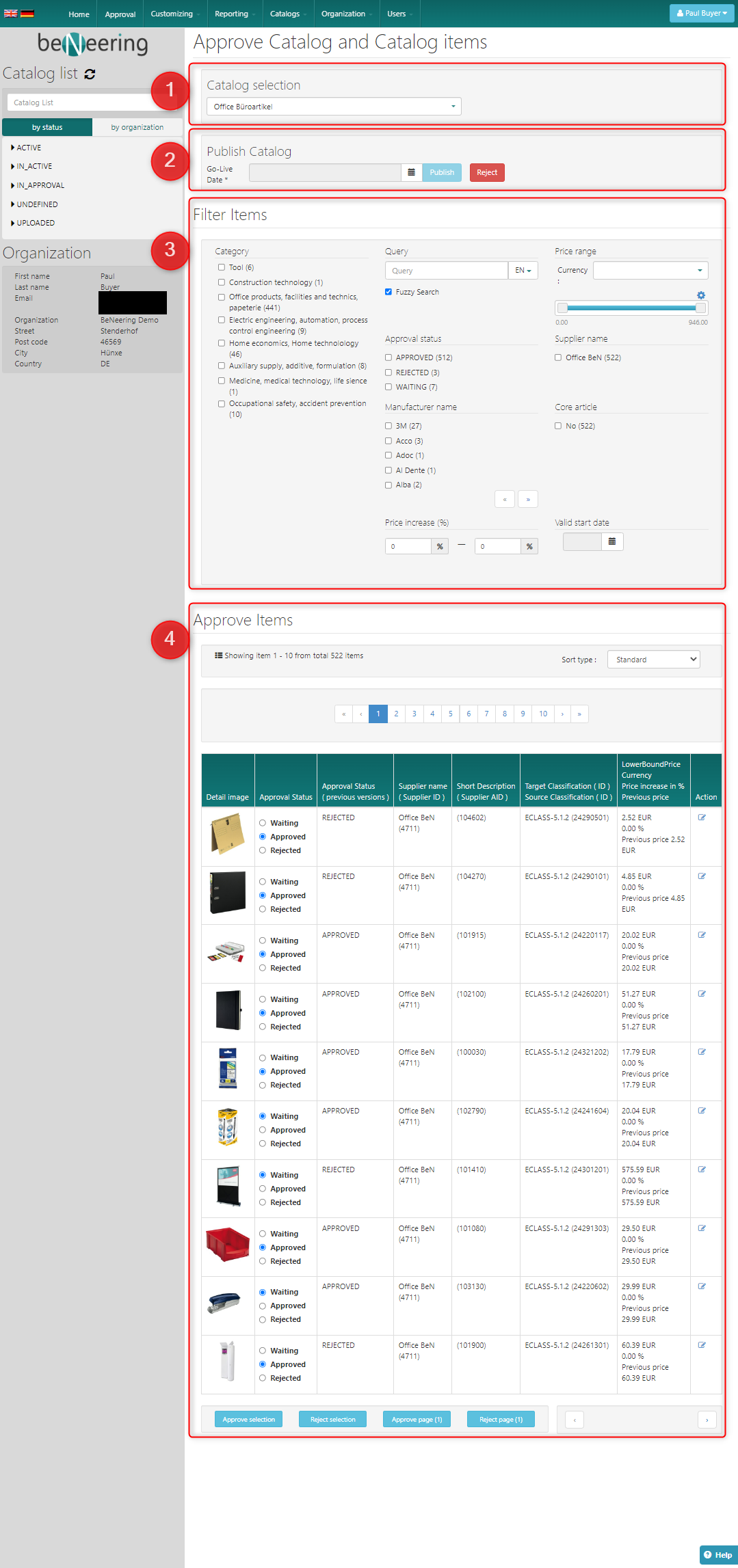Click the Approve selection button
Screen dimensions: 738x1568
[248, 1420]
